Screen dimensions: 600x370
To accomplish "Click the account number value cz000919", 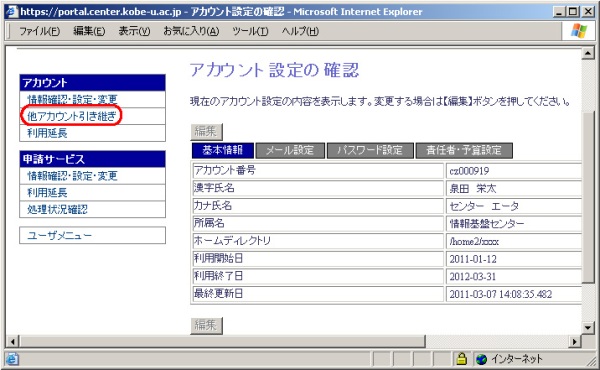I will [x=469, y=171].
